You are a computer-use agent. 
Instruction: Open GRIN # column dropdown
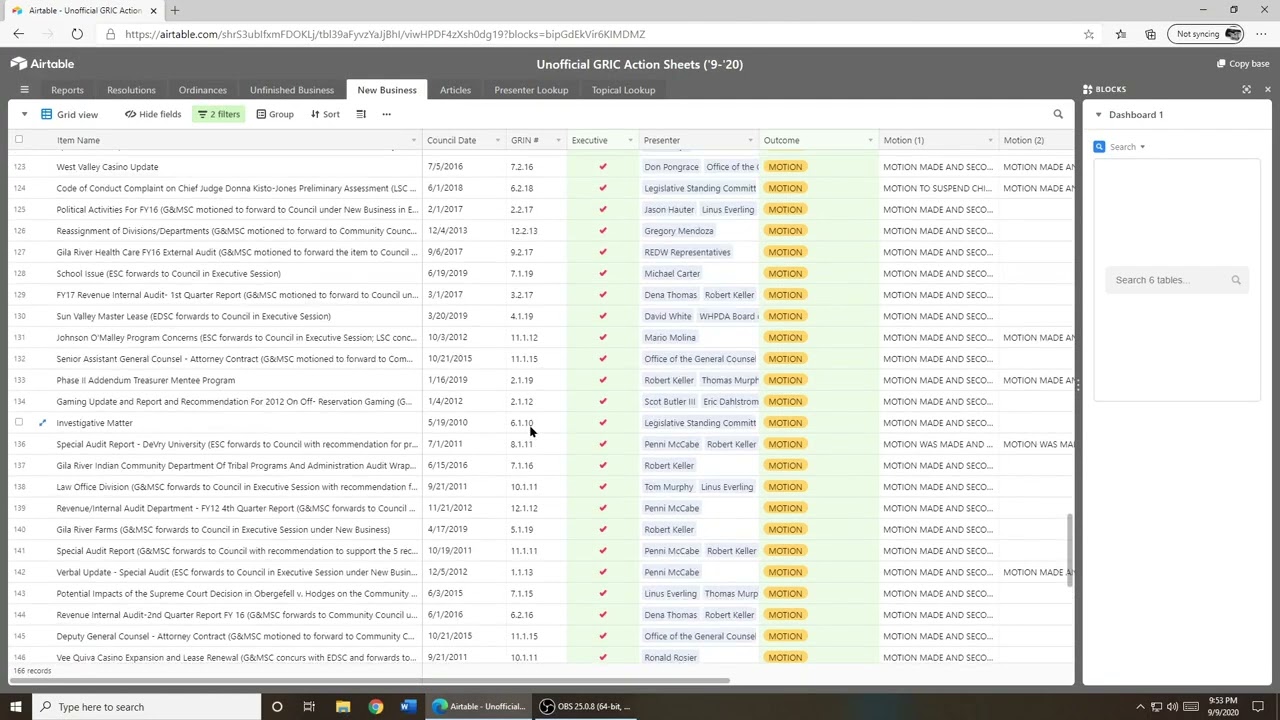pos(558,140)
